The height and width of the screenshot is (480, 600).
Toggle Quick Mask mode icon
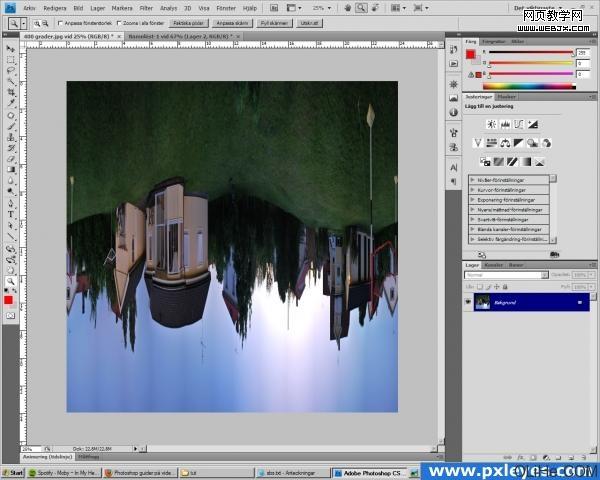click(10, 316)
